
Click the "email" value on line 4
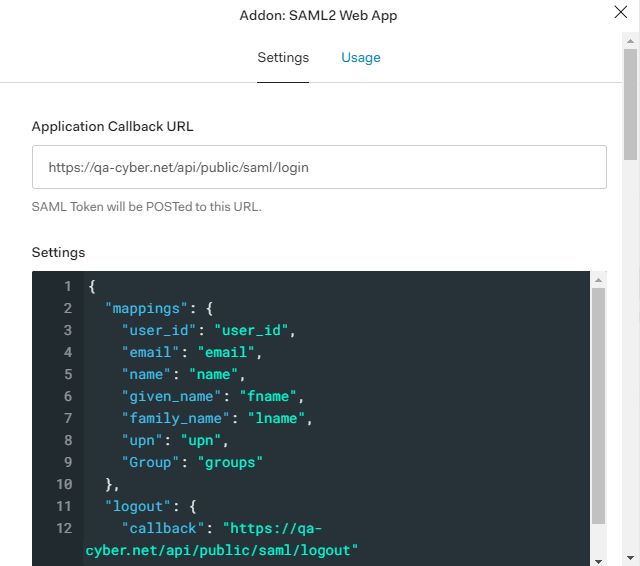coord(226,353)
